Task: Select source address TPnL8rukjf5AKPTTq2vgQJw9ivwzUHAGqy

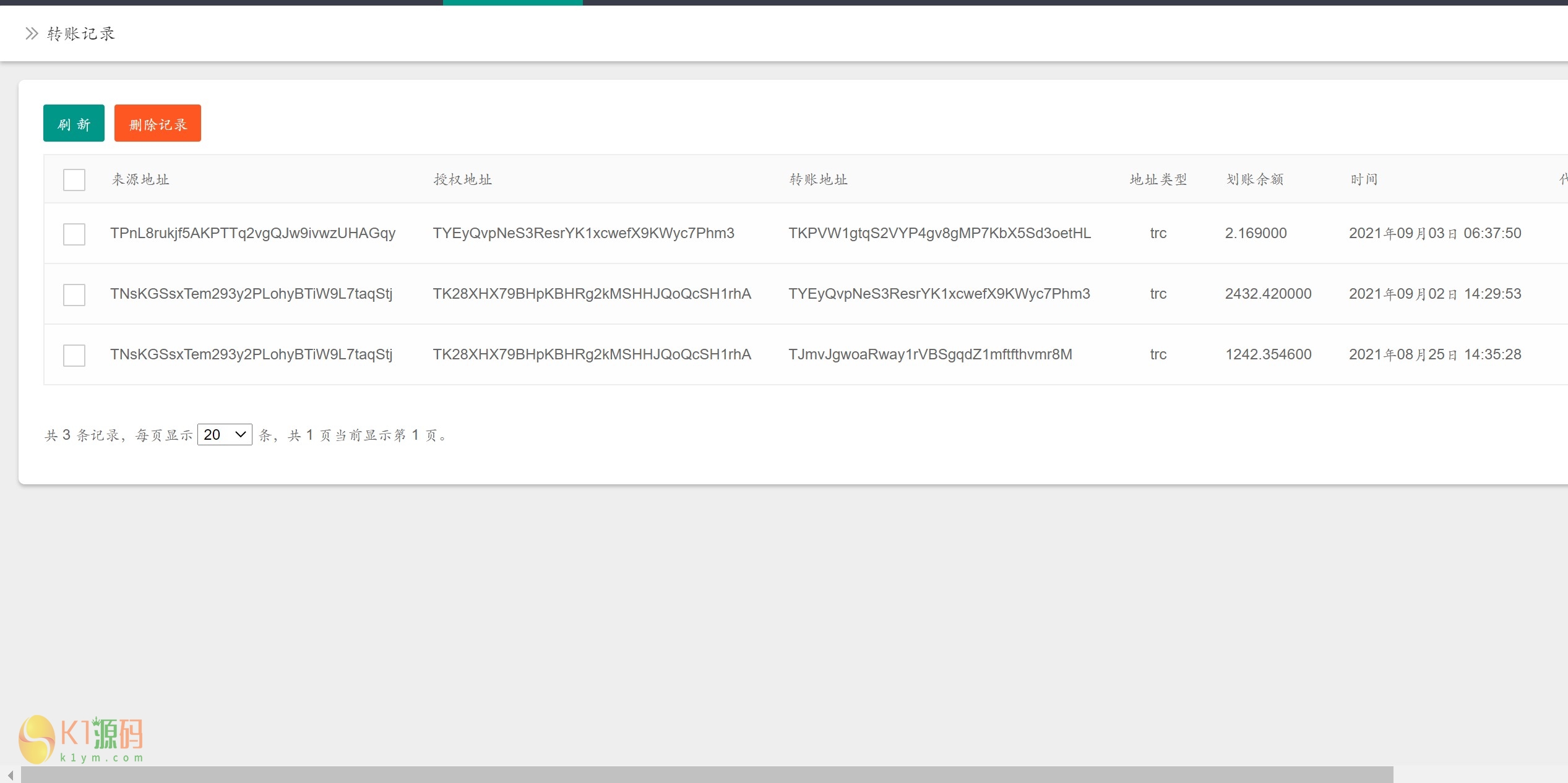Action: 252,233
